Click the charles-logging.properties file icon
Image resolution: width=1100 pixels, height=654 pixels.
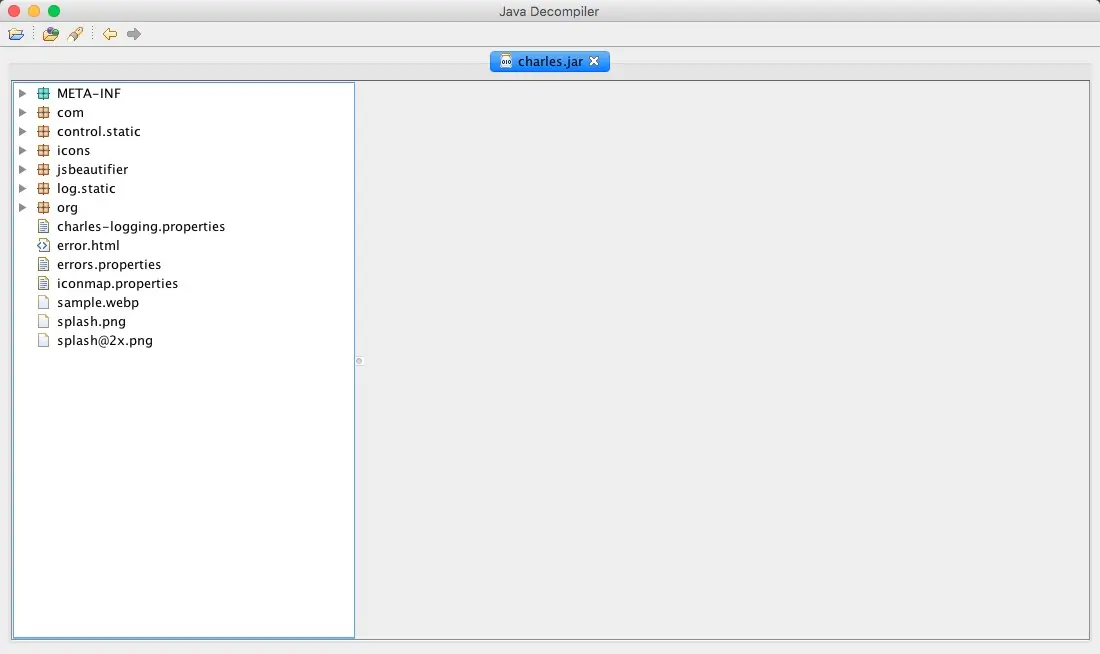coord(43,226)
